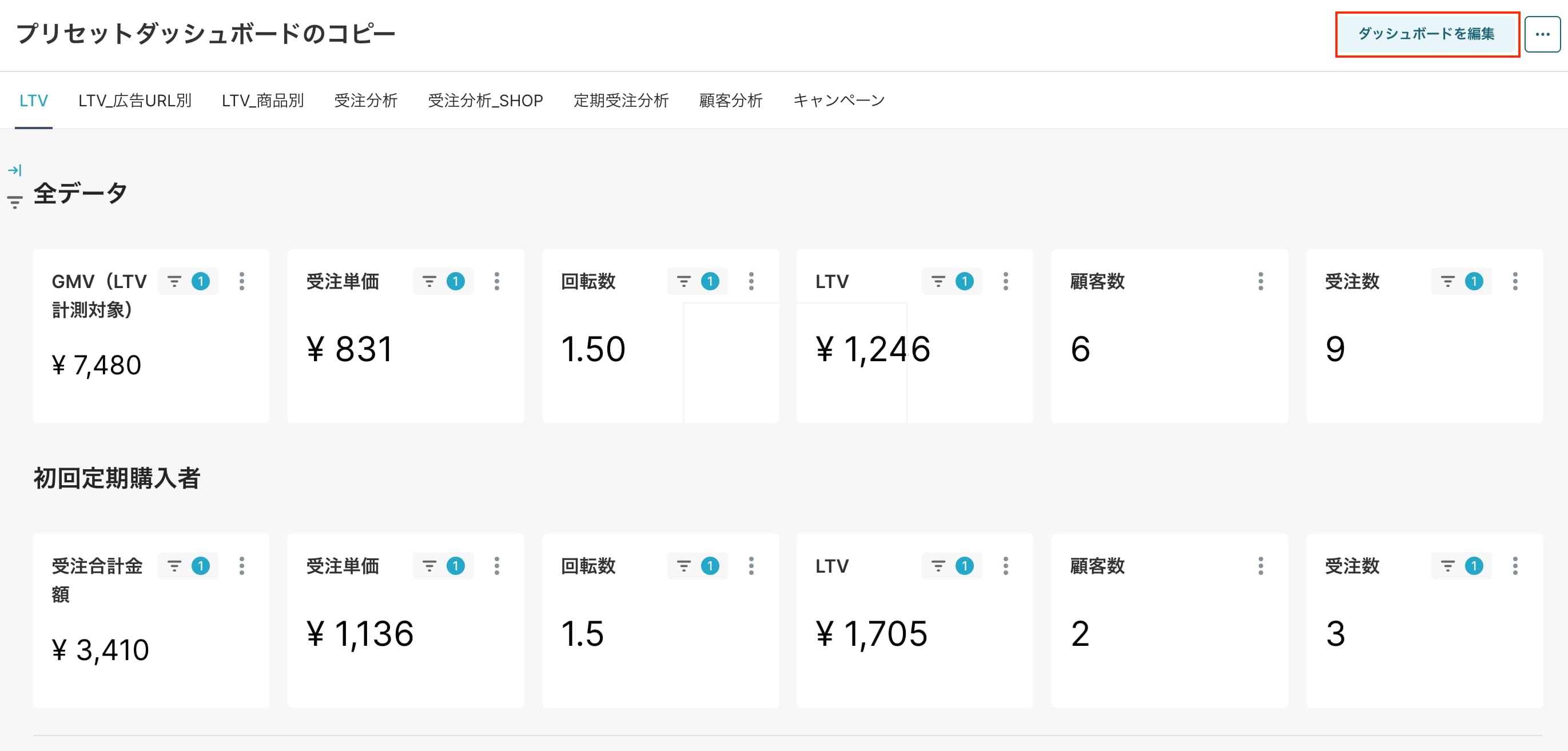Open kebab menu on 受注合計金額 card

click(242, 566)
